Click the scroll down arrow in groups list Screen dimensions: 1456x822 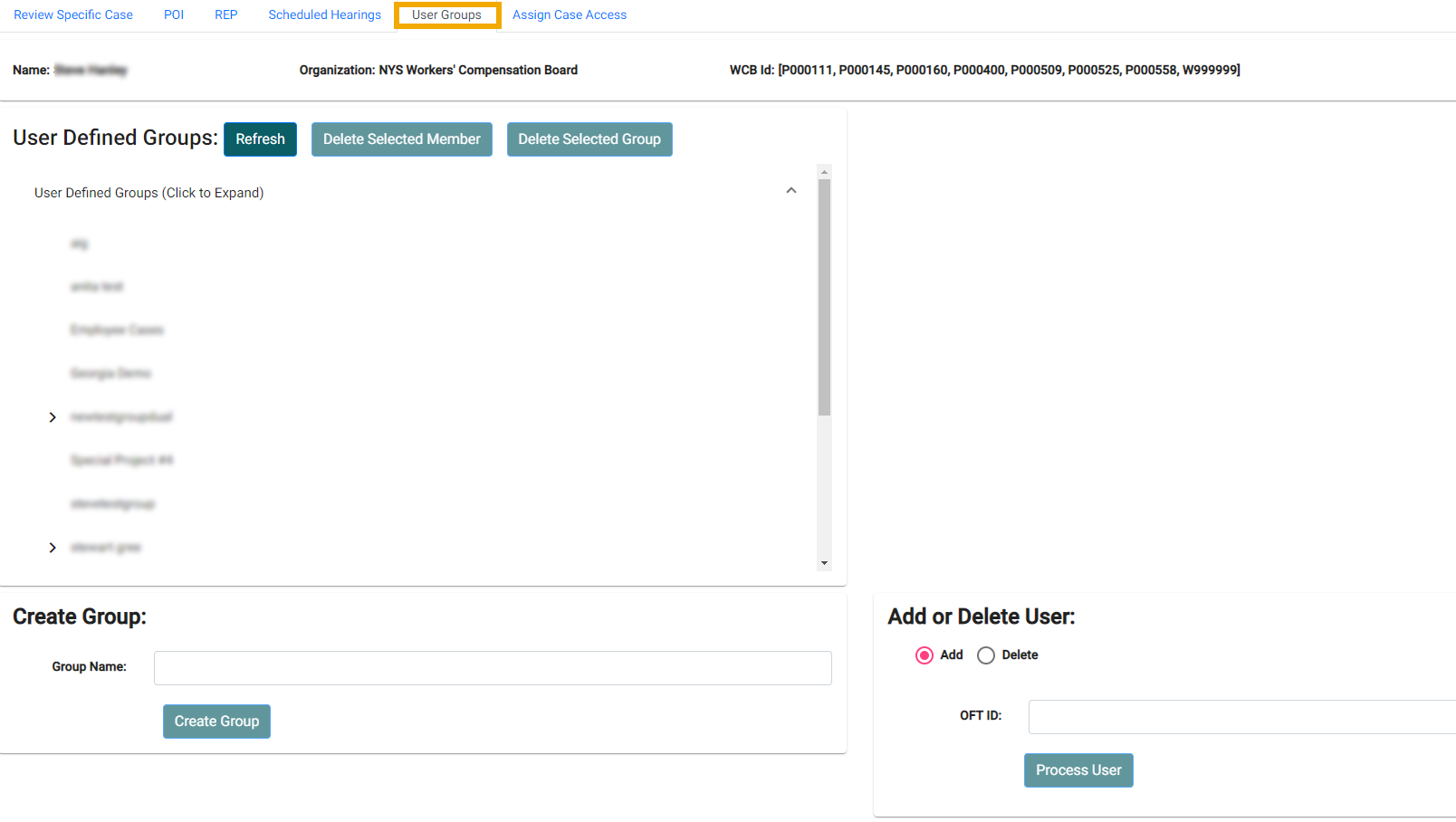(824, 563)
